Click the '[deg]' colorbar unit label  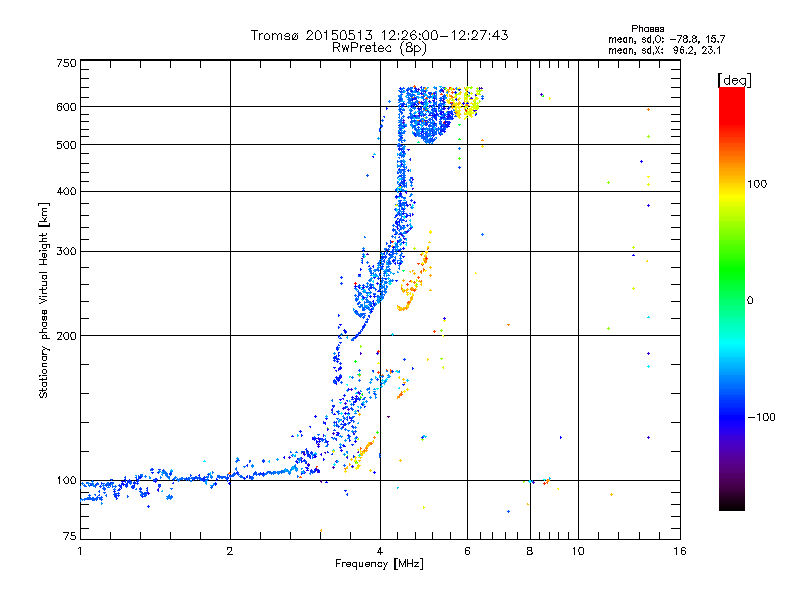[734, 80]
